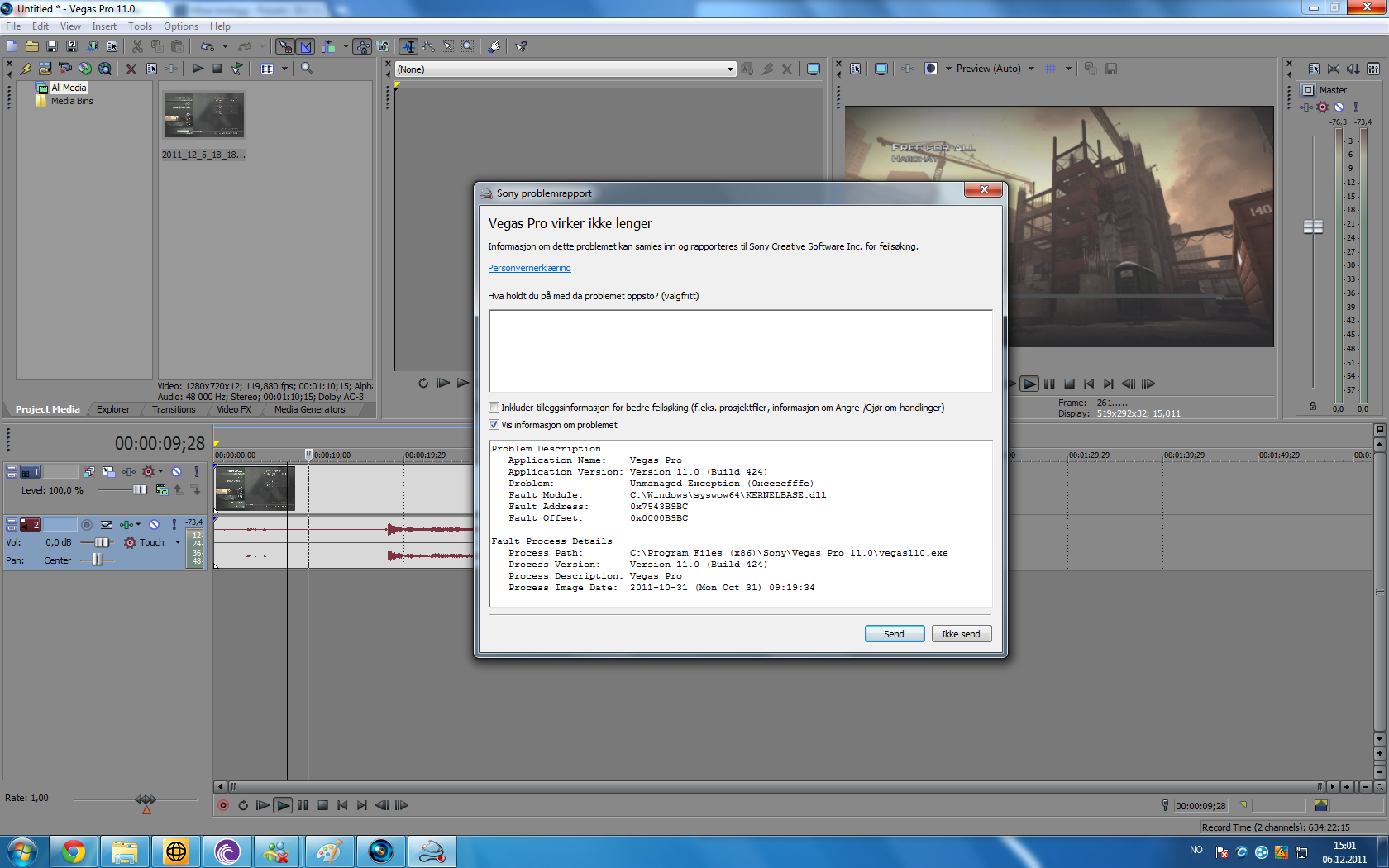Click the track 1 Bypass Motion Blur icon
This screenshot has height=868, width=1389.
(x=89, y=471)
